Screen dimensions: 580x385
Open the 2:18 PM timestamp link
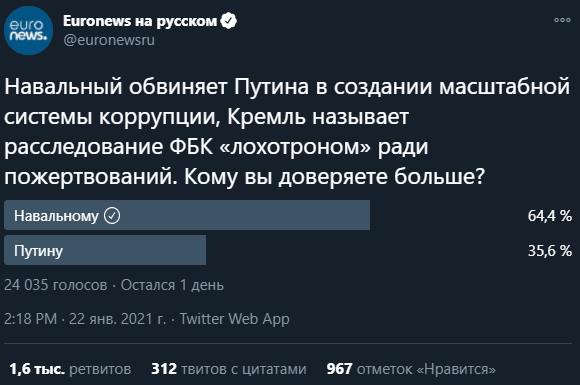click(x=30, y=319)
